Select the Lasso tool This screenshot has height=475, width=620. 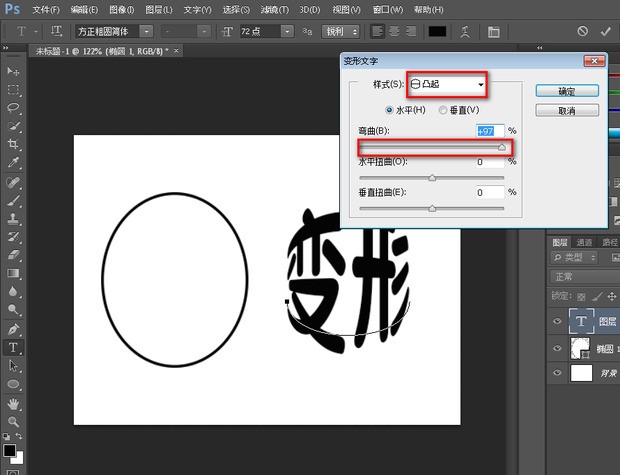pos(14,107)
